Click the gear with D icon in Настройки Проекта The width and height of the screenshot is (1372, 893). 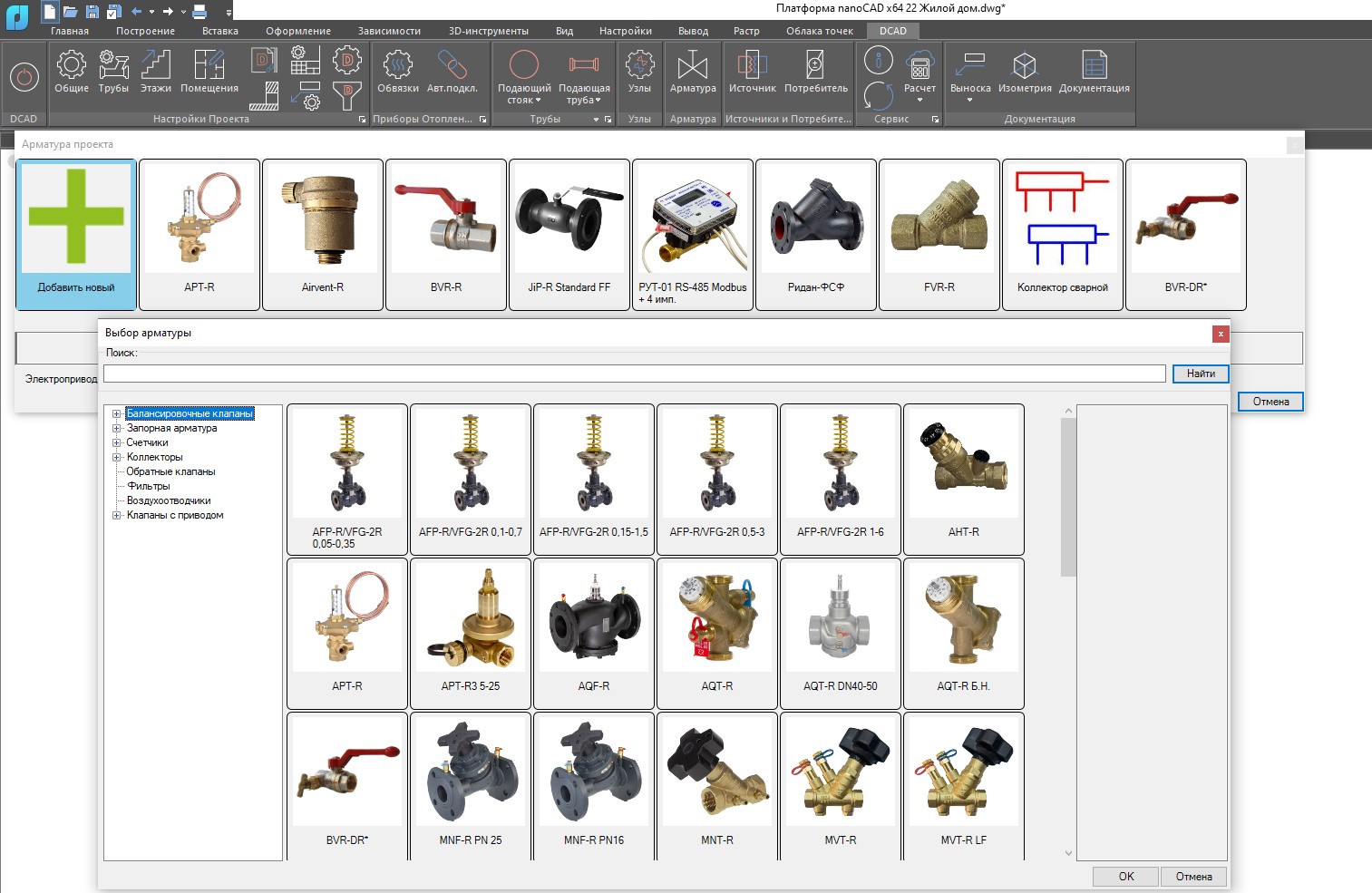point(346,61)
